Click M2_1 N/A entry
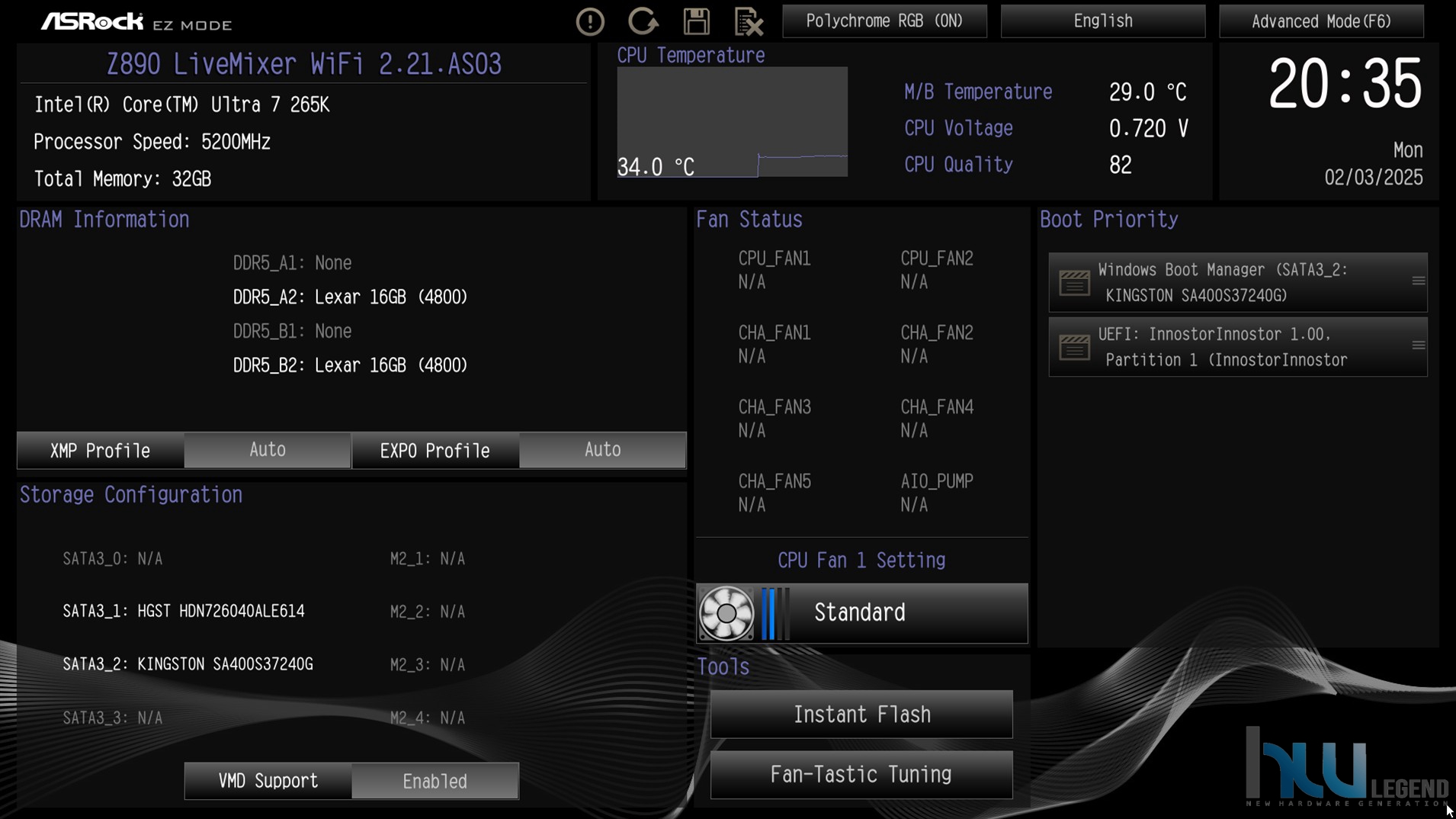Viewport: 1456px width, 819px height. [428, 559]
